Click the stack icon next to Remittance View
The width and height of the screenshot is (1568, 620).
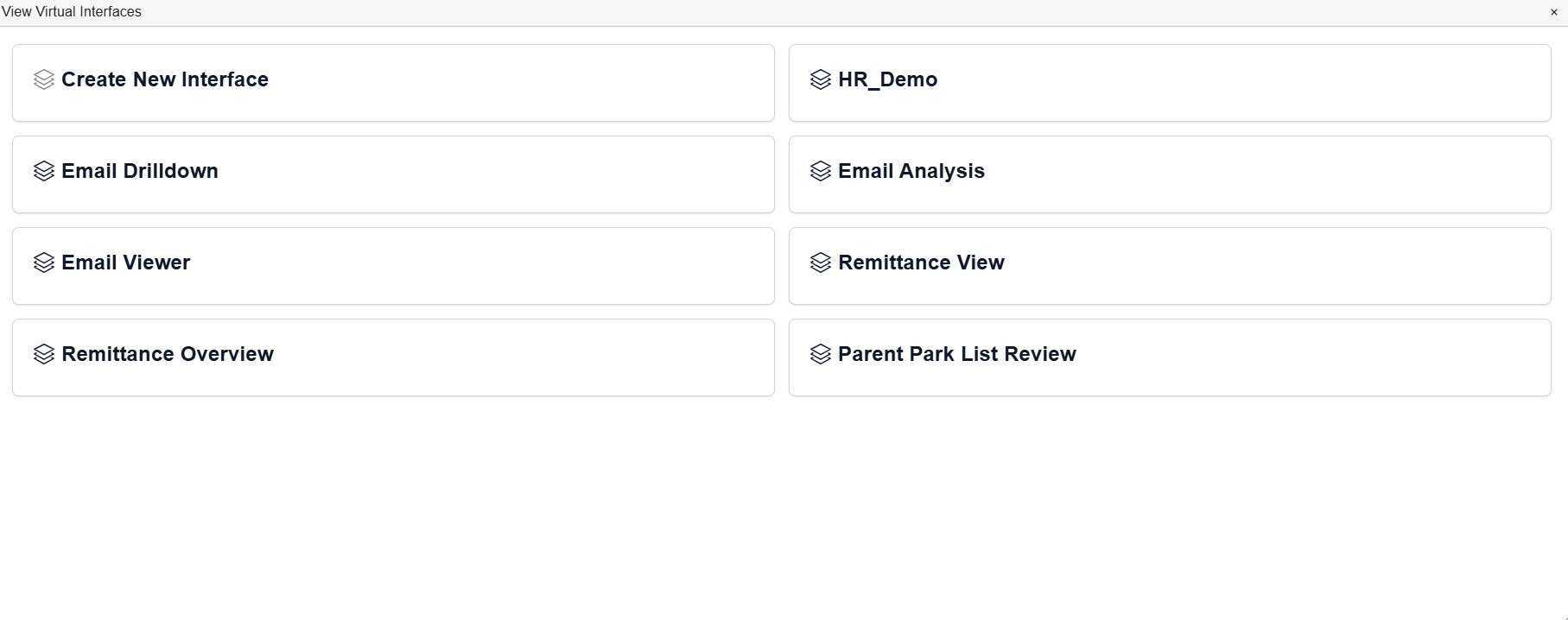821,263
